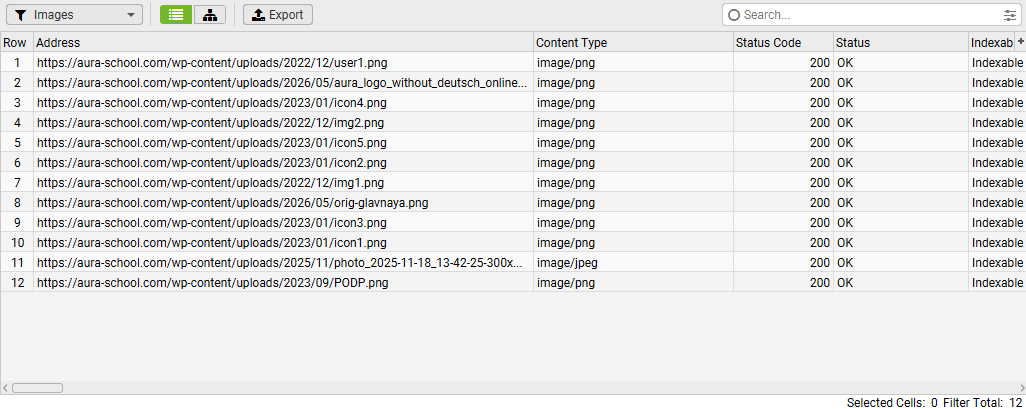
Task: Click the horizontal scrollbar right arrow
Action: pos(1020,388)
